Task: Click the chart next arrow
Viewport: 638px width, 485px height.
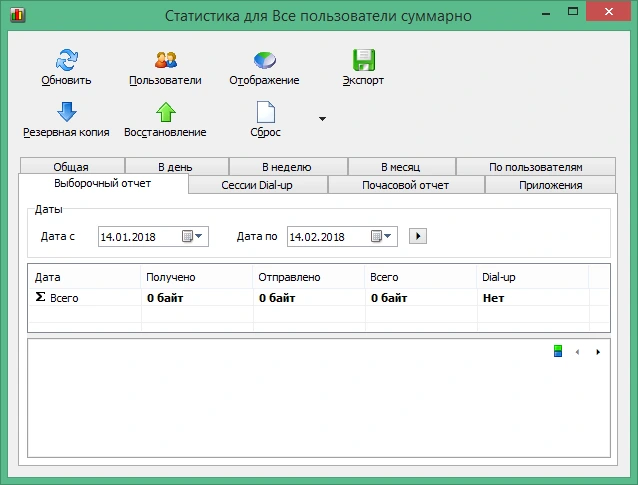Action: pyautogui.click(x=598, y=352)
